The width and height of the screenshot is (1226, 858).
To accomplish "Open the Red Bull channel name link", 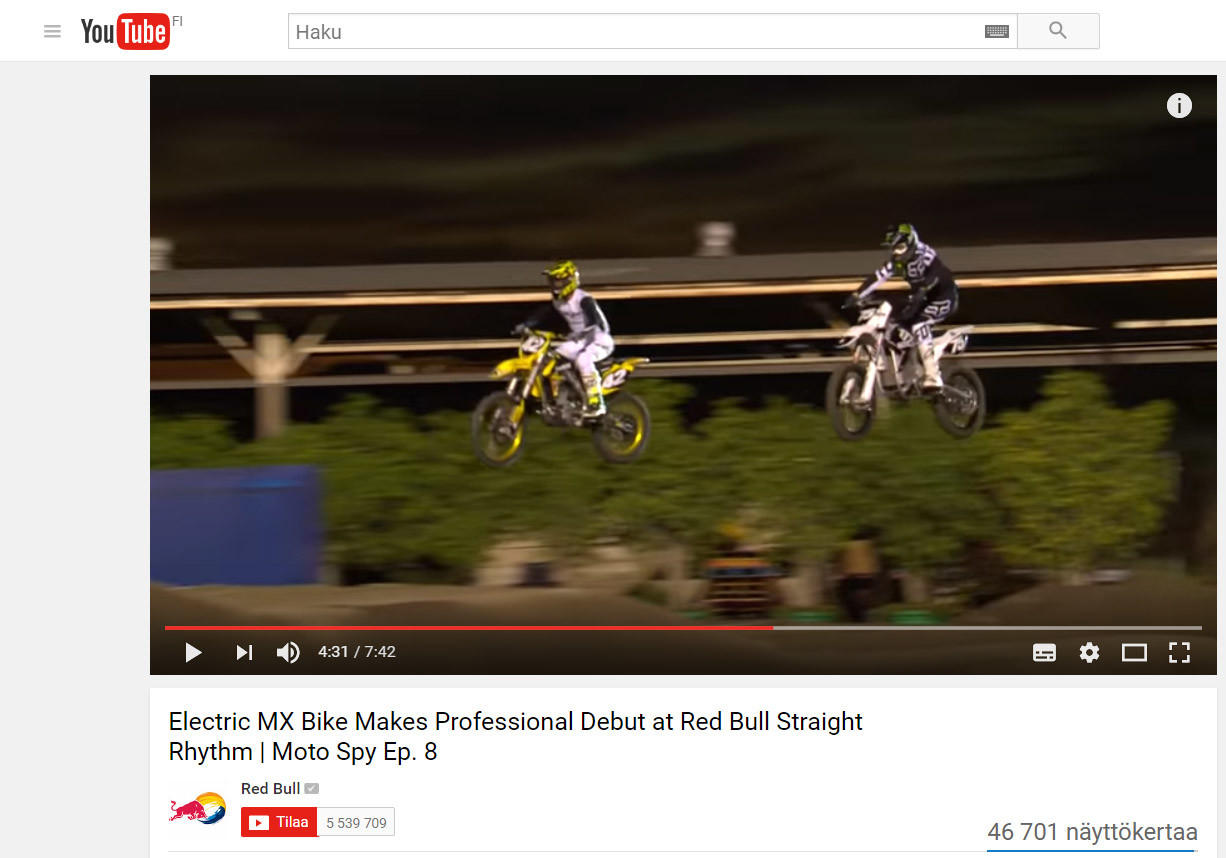I will coord(270,789).
